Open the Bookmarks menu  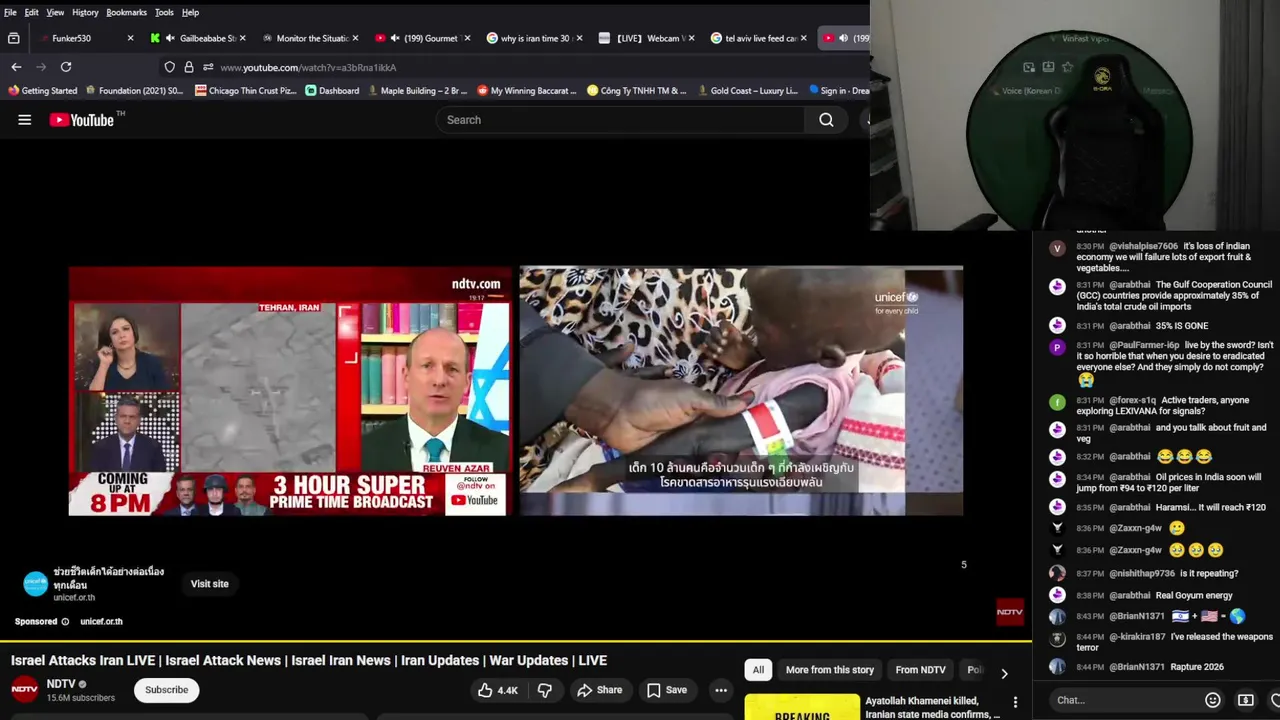[126, 12]
